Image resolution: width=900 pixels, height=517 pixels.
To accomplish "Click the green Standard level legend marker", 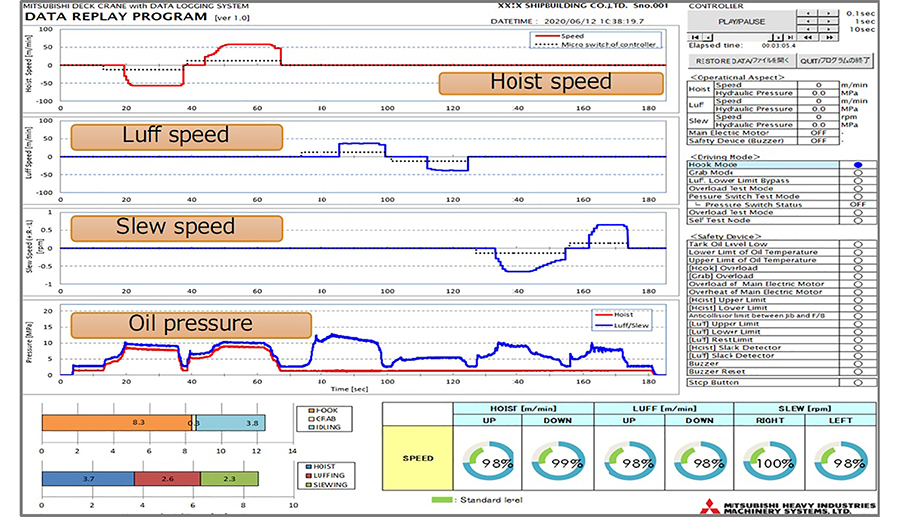I will (x=442, y=500).
